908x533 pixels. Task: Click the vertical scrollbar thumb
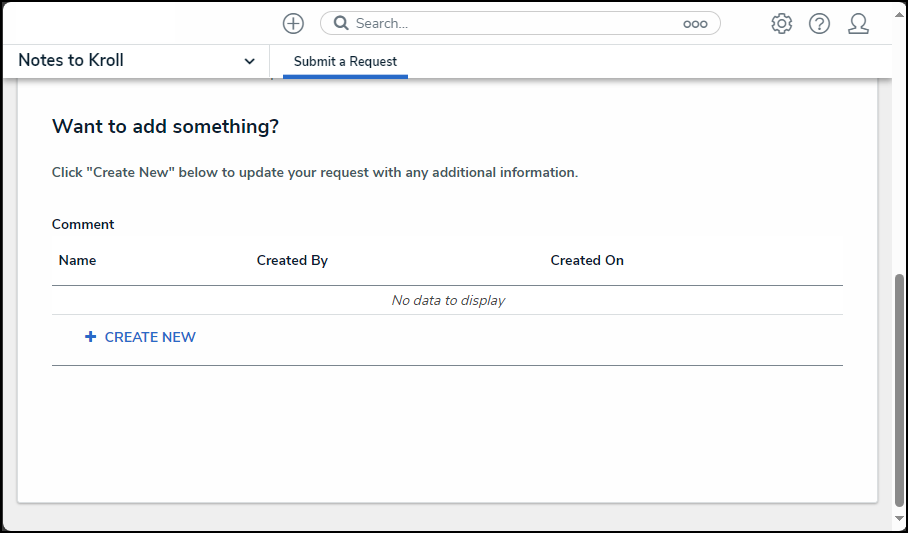pos(899,391)
